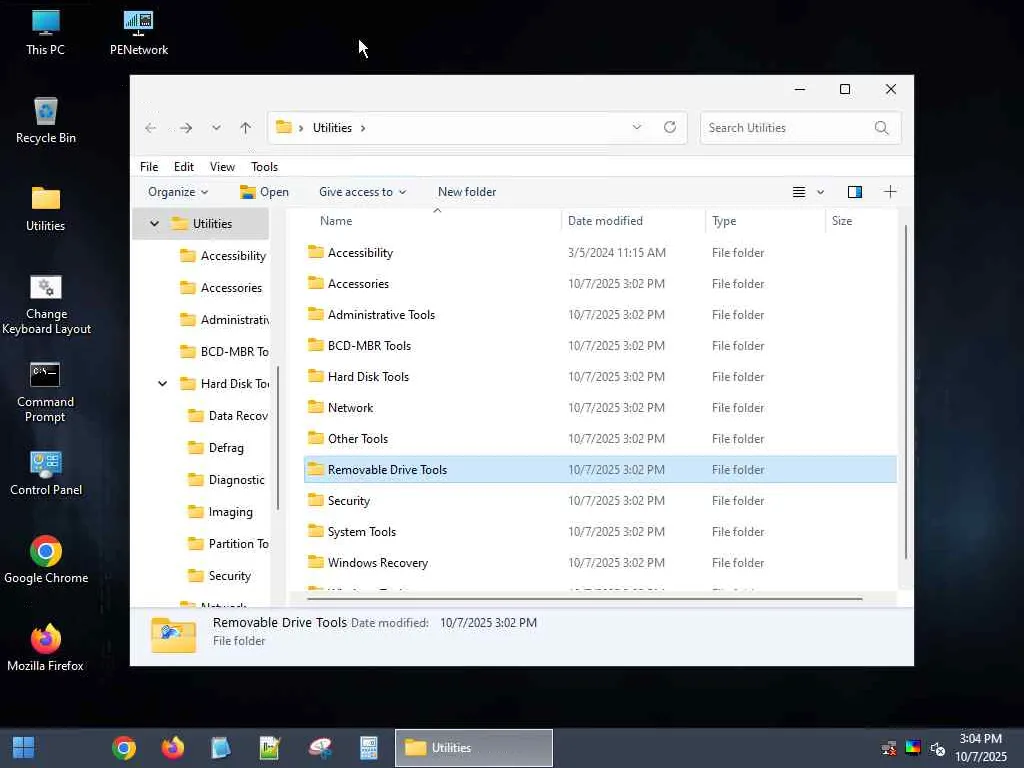Viewport: 1024px width, 768px height.
Task: Go up one folder level
Action: (246, 128)
